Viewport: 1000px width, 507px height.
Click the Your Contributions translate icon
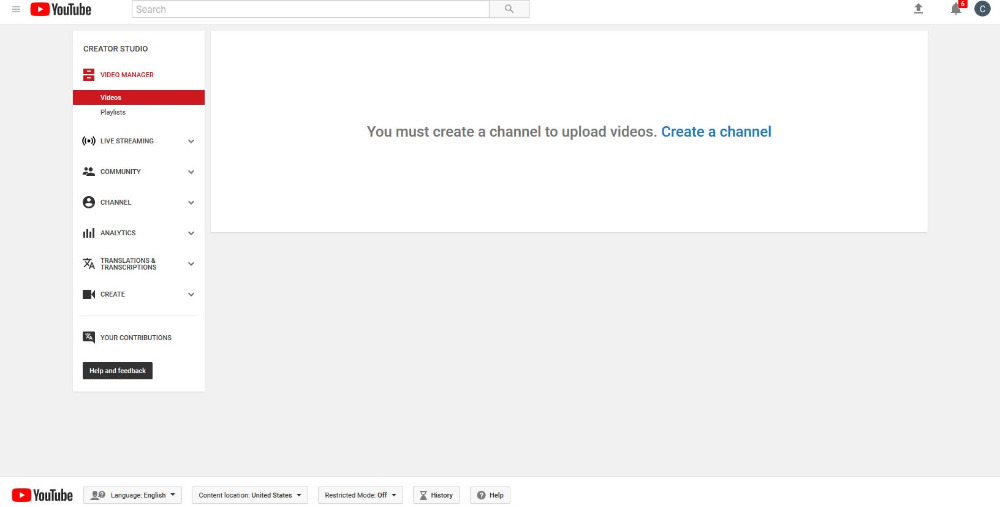click(89, 337)
